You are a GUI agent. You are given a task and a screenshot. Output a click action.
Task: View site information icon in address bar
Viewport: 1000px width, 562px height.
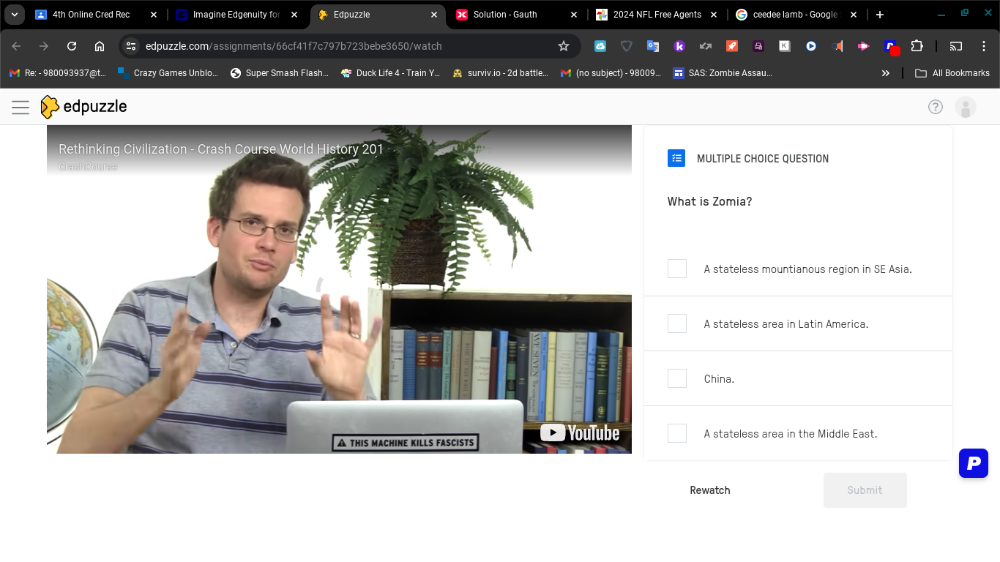131,46
